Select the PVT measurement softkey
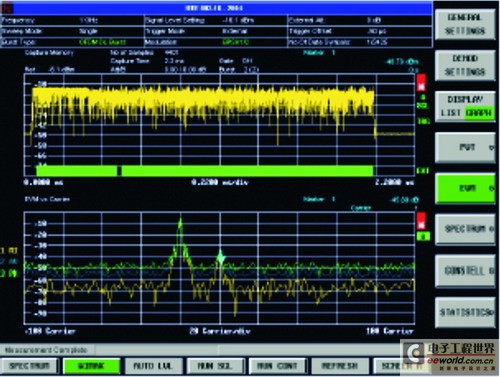500x377 pixels. pyautogui.click(x=465, y=147)
